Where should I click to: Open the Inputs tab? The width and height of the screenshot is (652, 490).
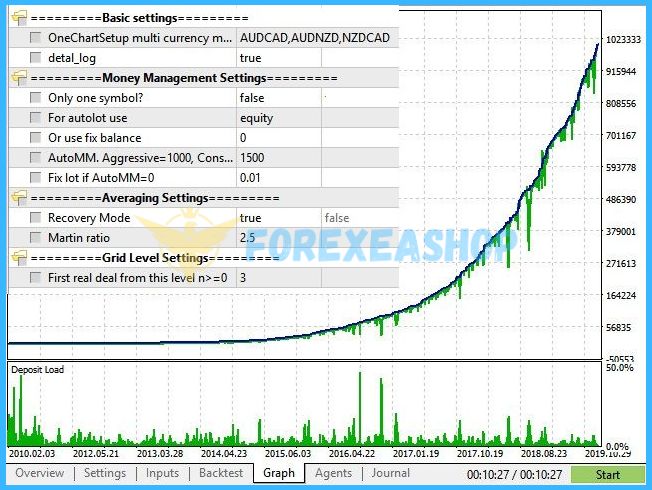pos(162,473)
